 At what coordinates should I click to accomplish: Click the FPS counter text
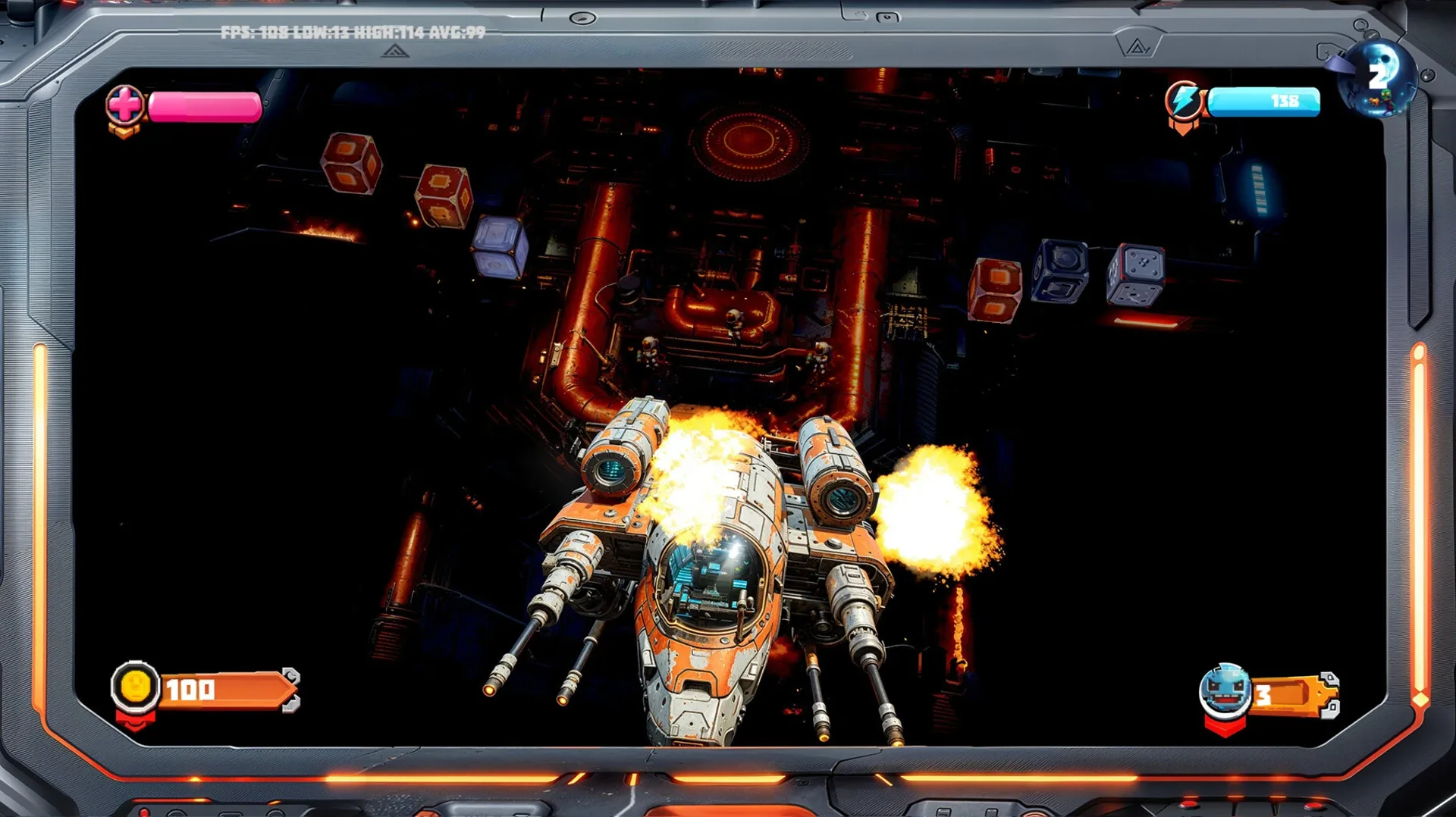pyautogui.click(x=353, y=33)
